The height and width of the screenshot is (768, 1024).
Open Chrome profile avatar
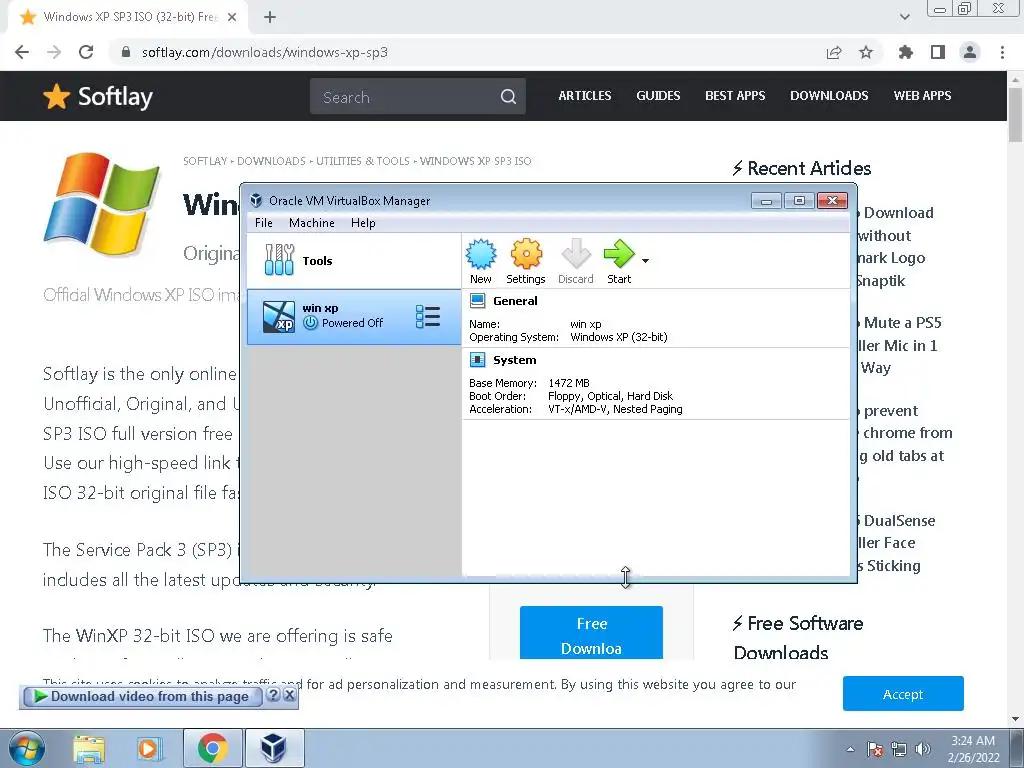click(x=970, y=52)
